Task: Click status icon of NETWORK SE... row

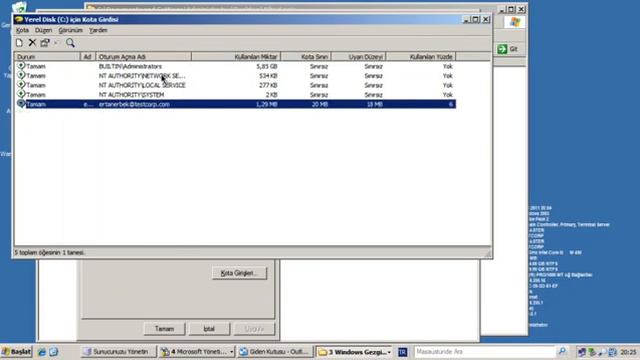Action: (x=21, y=75)
